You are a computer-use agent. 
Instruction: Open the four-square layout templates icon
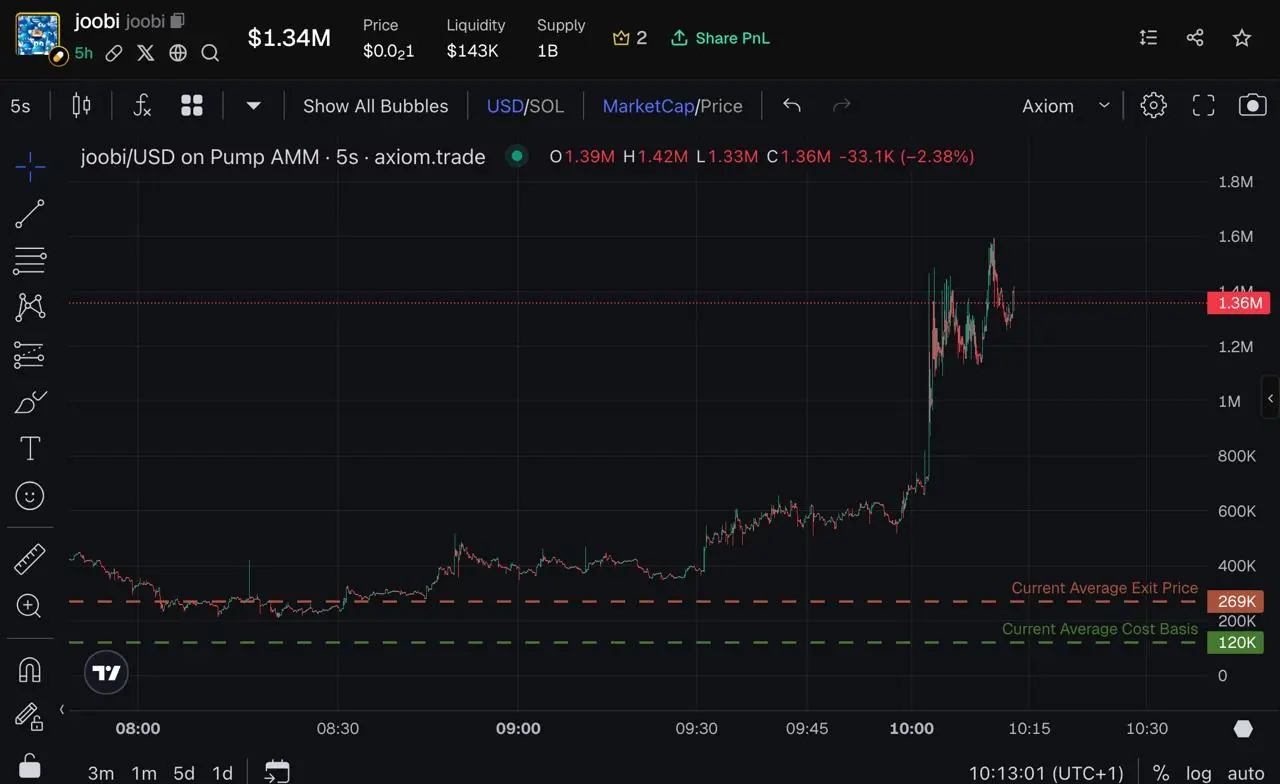[192, 106]
